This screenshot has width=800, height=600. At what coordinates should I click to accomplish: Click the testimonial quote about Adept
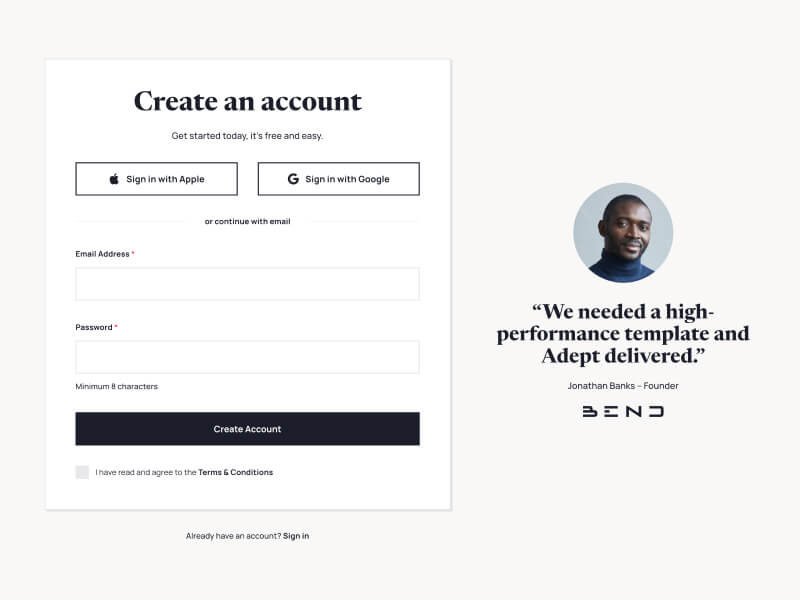623,334
